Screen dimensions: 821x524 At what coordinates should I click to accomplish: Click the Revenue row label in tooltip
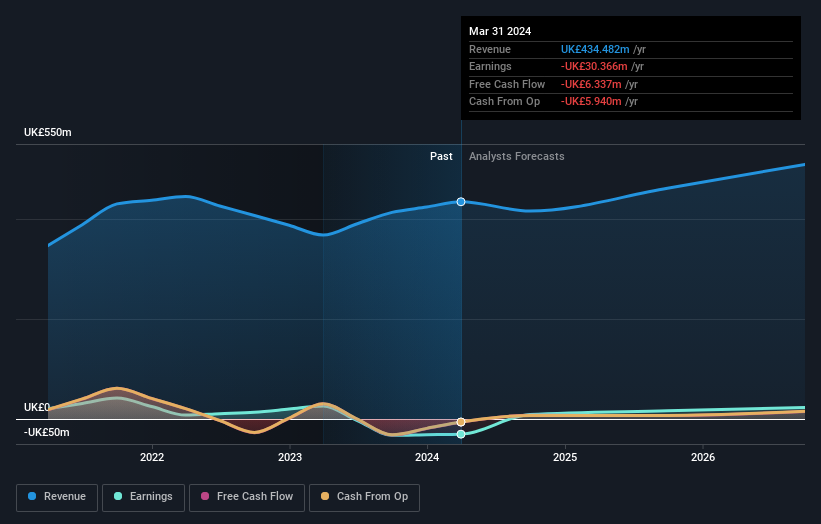490,49
